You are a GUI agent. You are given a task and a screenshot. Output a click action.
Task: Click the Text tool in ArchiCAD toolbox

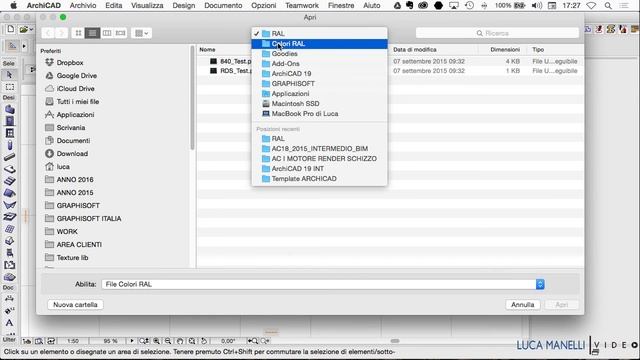point(9,323)
